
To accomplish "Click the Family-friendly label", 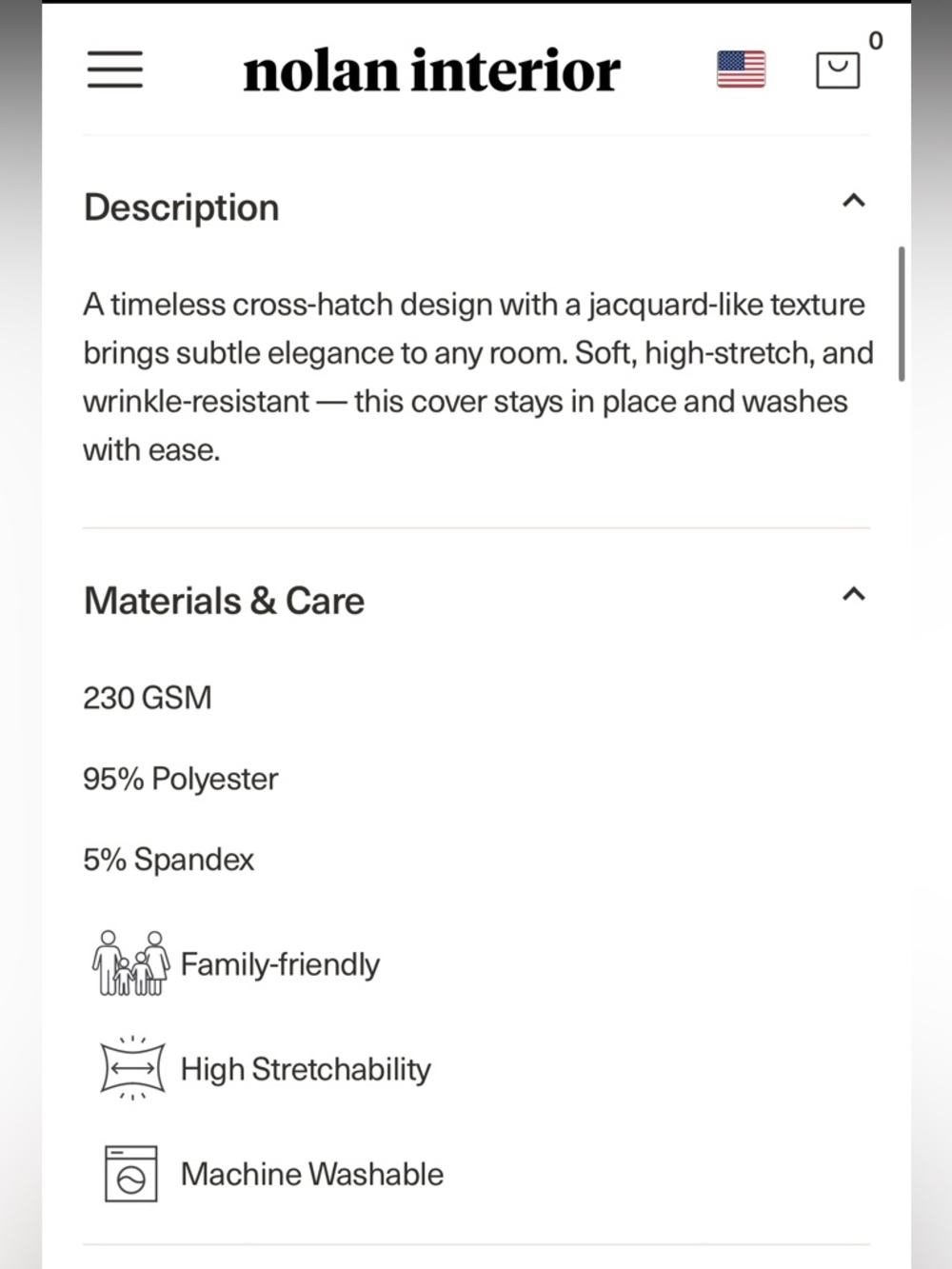I will [x=280, y=964].
